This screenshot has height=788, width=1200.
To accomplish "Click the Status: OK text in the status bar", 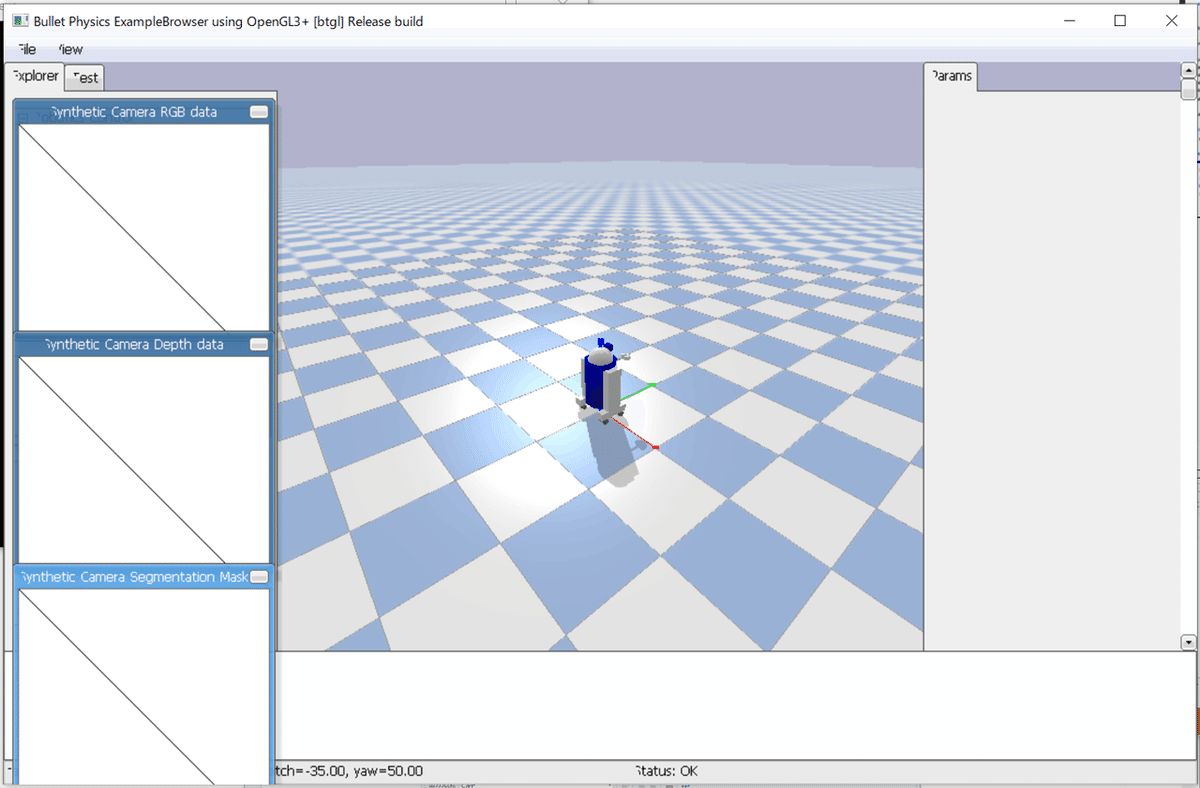I will pos(665,770).
